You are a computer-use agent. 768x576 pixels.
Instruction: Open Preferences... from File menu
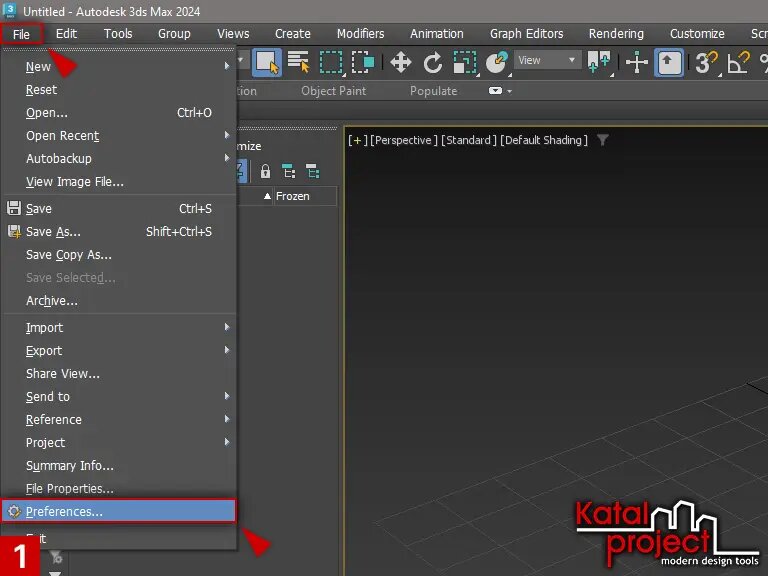point(119,511)
